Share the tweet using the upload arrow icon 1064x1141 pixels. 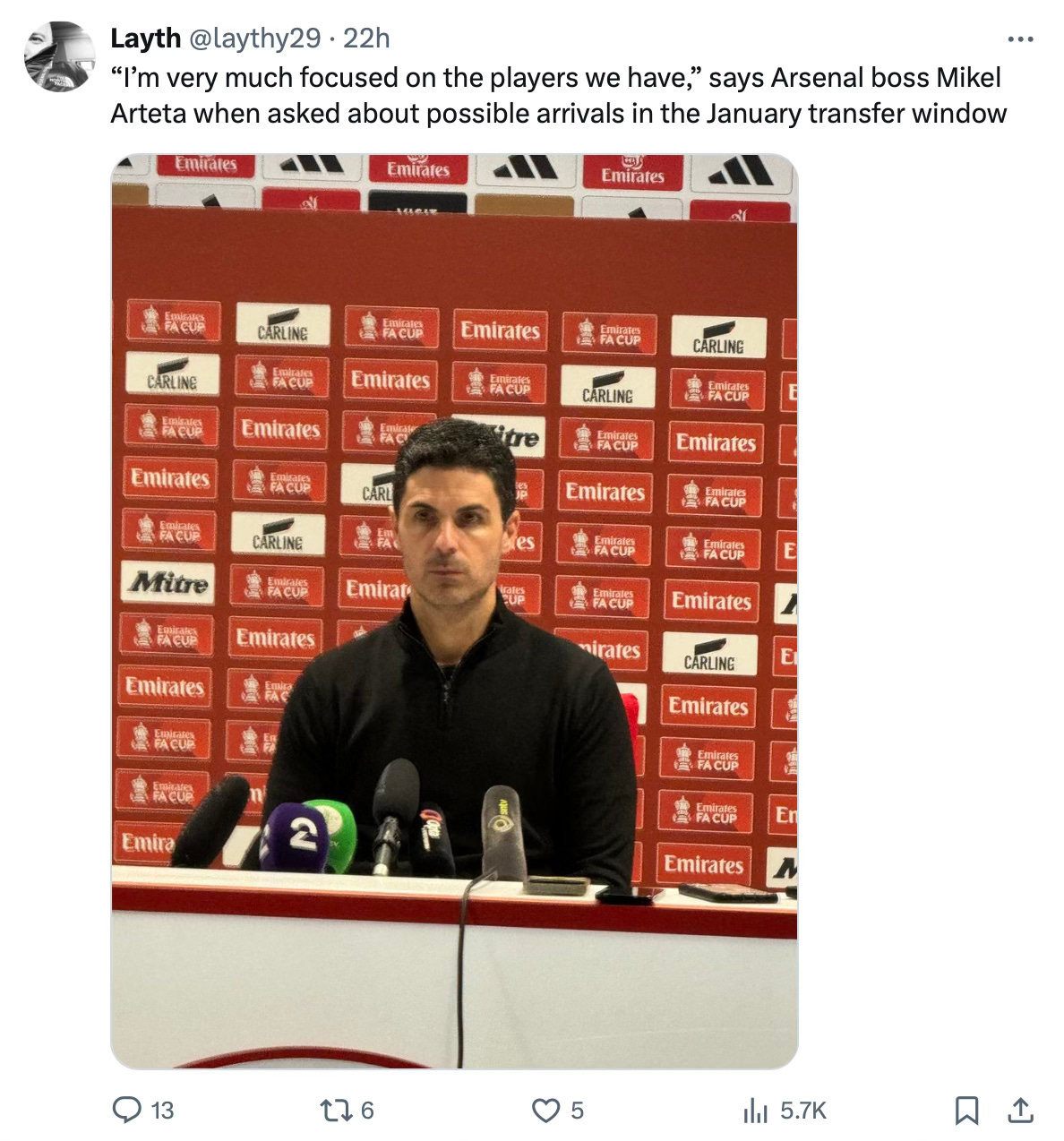point(1020,1111)
